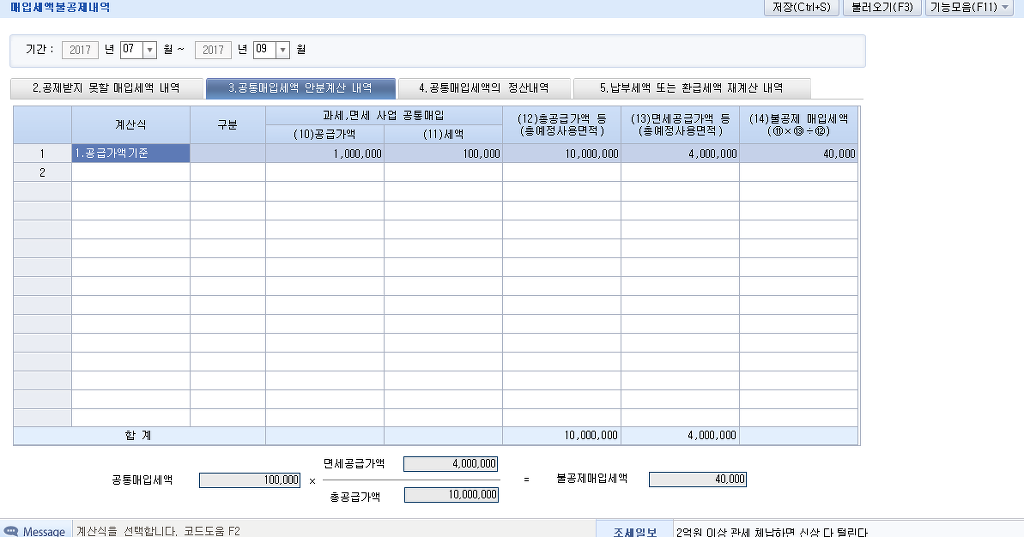Screen dimensions: 1024x537
Task: Click the 면세공급가액 field showing 4,000,000
Action: click(x=451, y=464)
